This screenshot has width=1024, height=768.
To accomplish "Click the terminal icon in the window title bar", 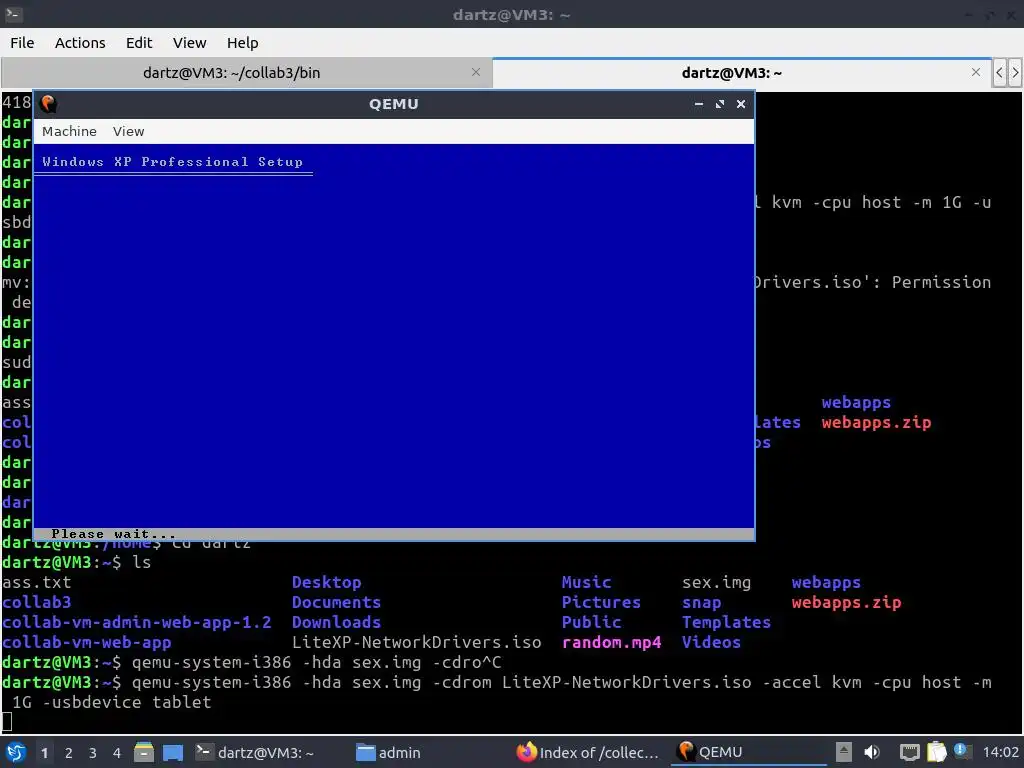I will (x=14, y=14).
